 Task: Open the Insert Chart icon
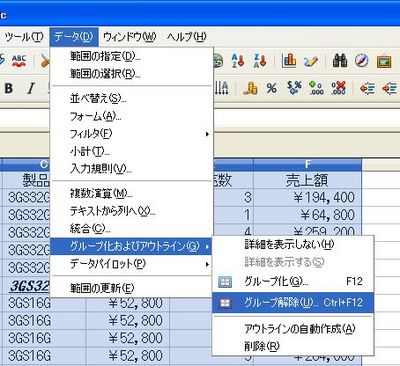(289, 61)
